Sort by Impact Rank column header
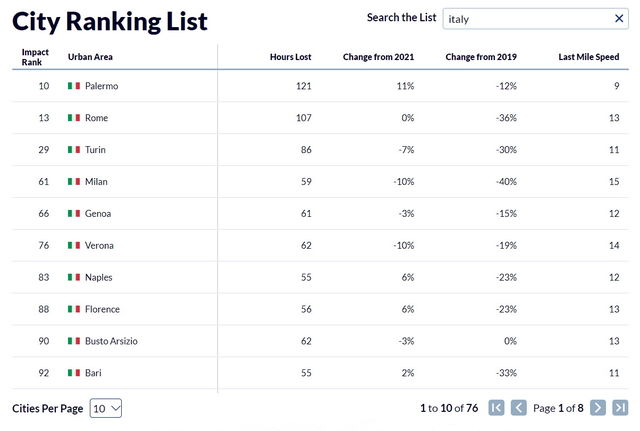 tap(35, 57)
